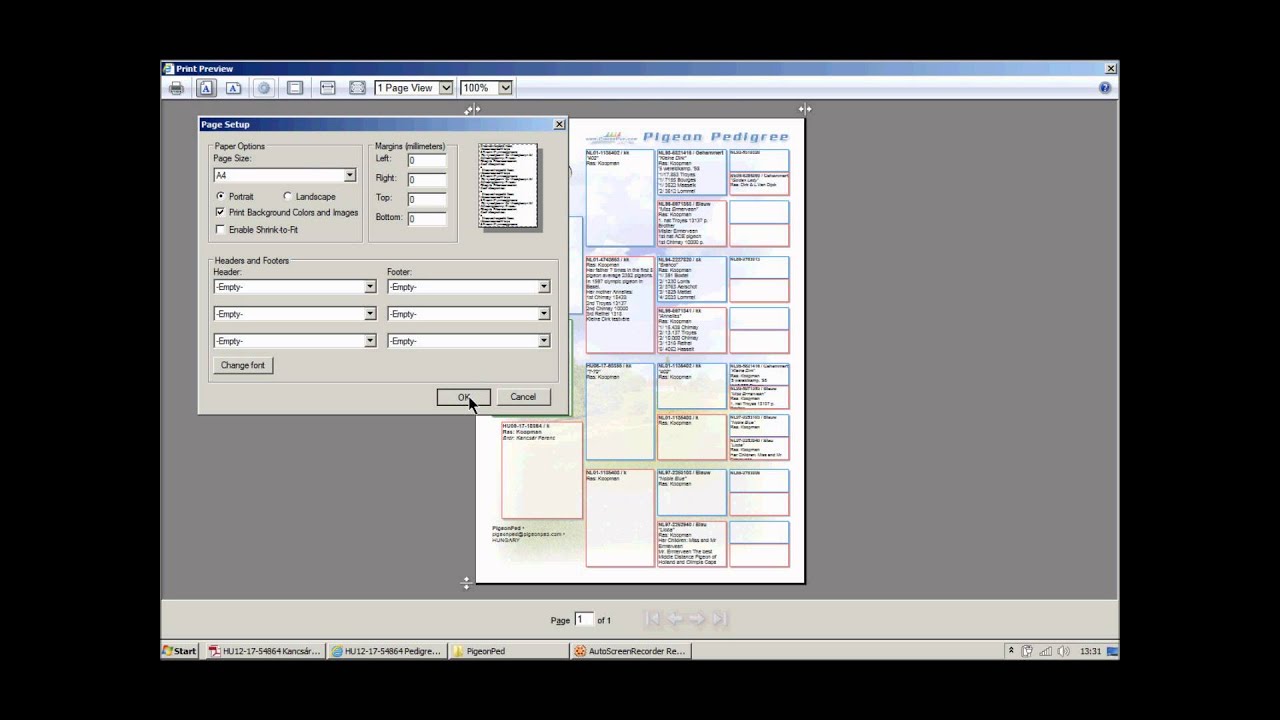Select Portrait orientation toolbar icon
This screenshot has width=1280, height=720.
(x=206, y=88)
